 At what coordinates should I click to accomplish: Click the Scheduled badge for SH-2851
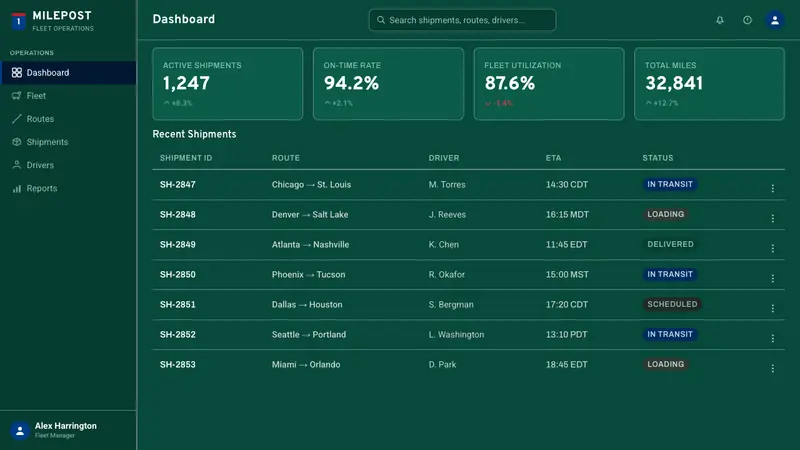pos(672,305)
